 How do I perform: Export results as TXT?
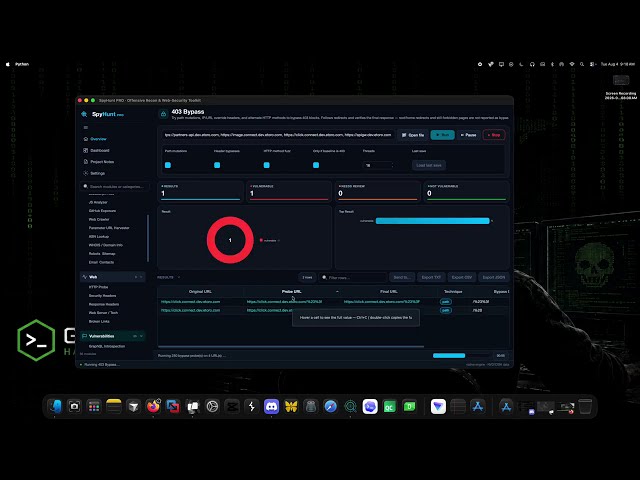tap(431, 278)
